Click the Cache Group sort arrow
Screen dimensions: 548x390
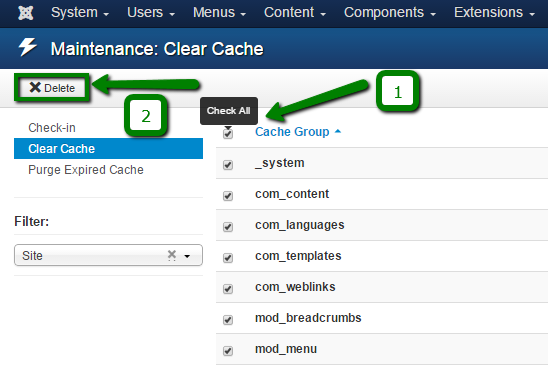338,131
